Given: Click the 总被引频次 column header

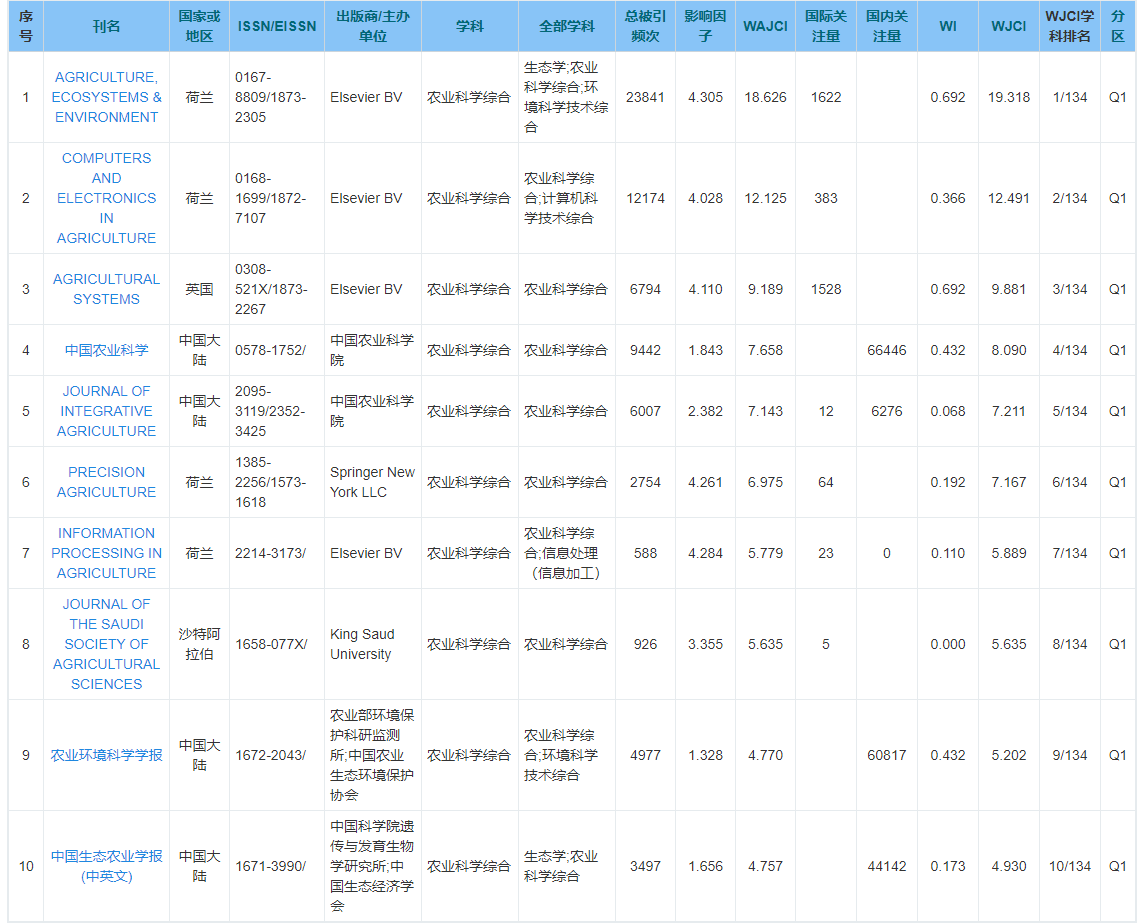Looking at the screenshot, I should (645, 26).
